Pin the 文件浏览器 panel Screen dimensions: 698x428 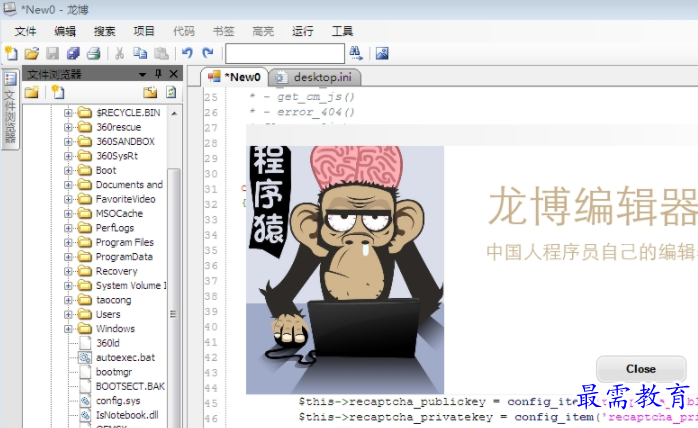(158, 74)
